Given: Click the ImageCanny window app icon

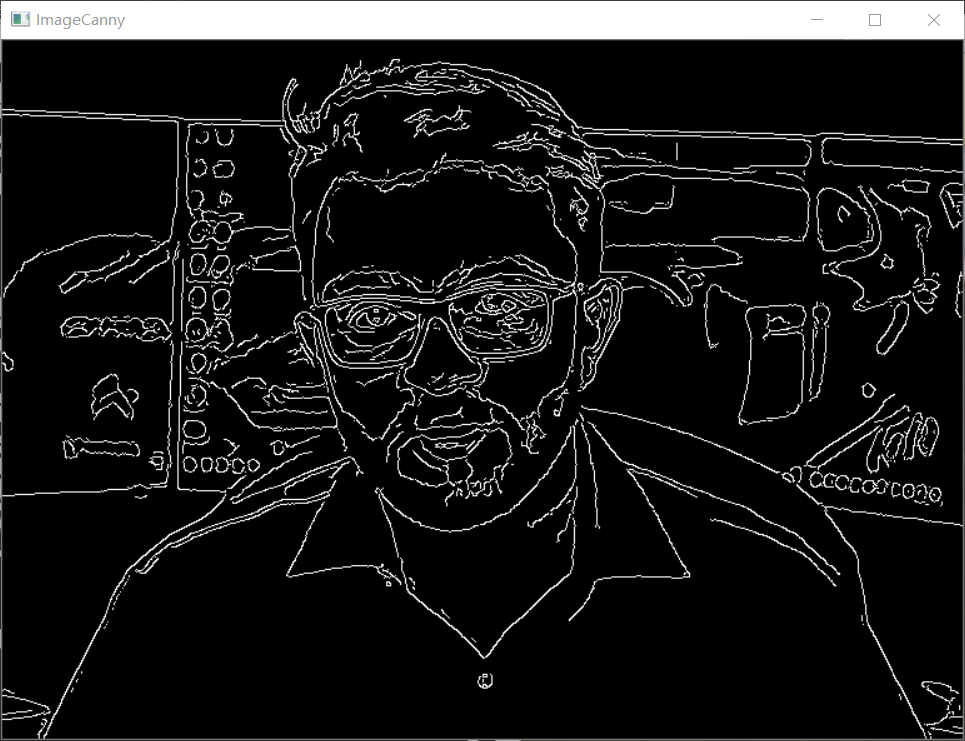Looking at the screenshot, I should tap(20, 20).
